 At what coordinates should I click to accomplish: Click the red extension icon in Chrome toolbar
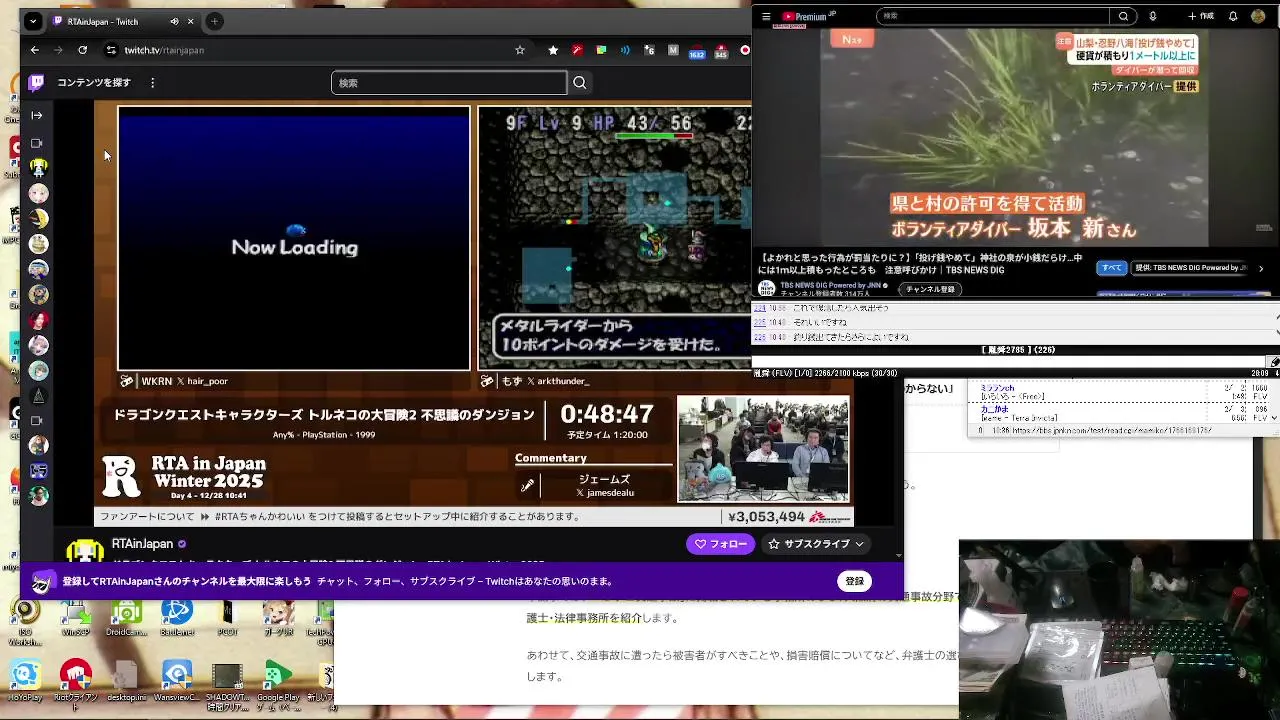click(577, 50)
